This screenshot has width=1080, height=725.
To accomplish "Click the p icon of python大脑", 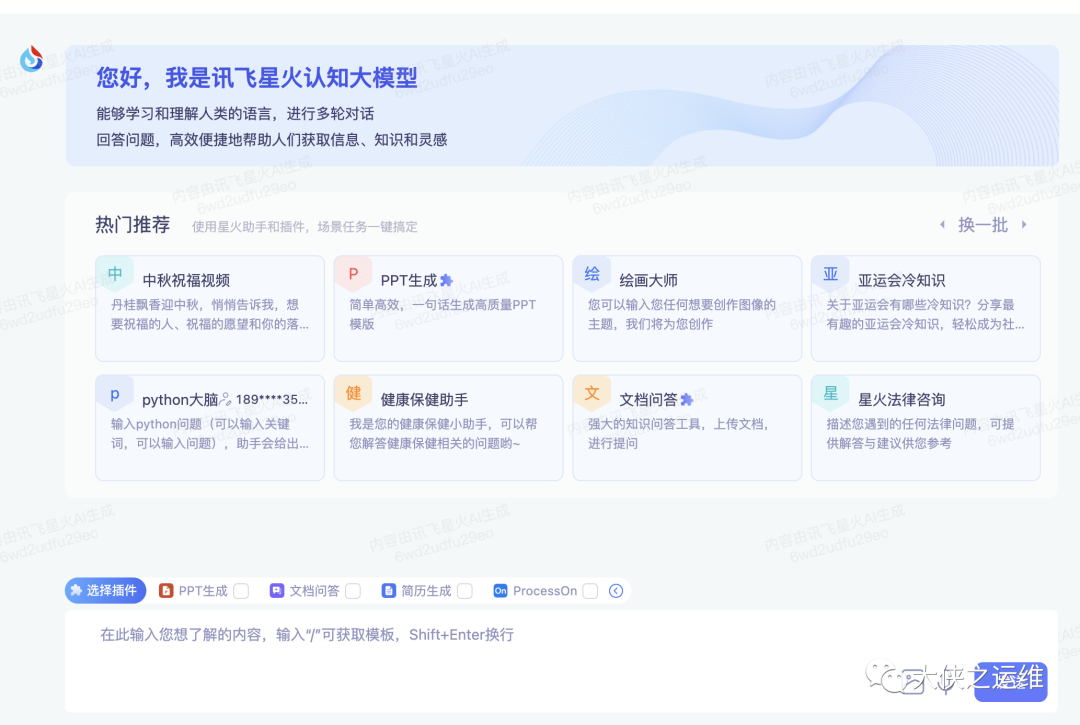I will (x=114, y=394).
